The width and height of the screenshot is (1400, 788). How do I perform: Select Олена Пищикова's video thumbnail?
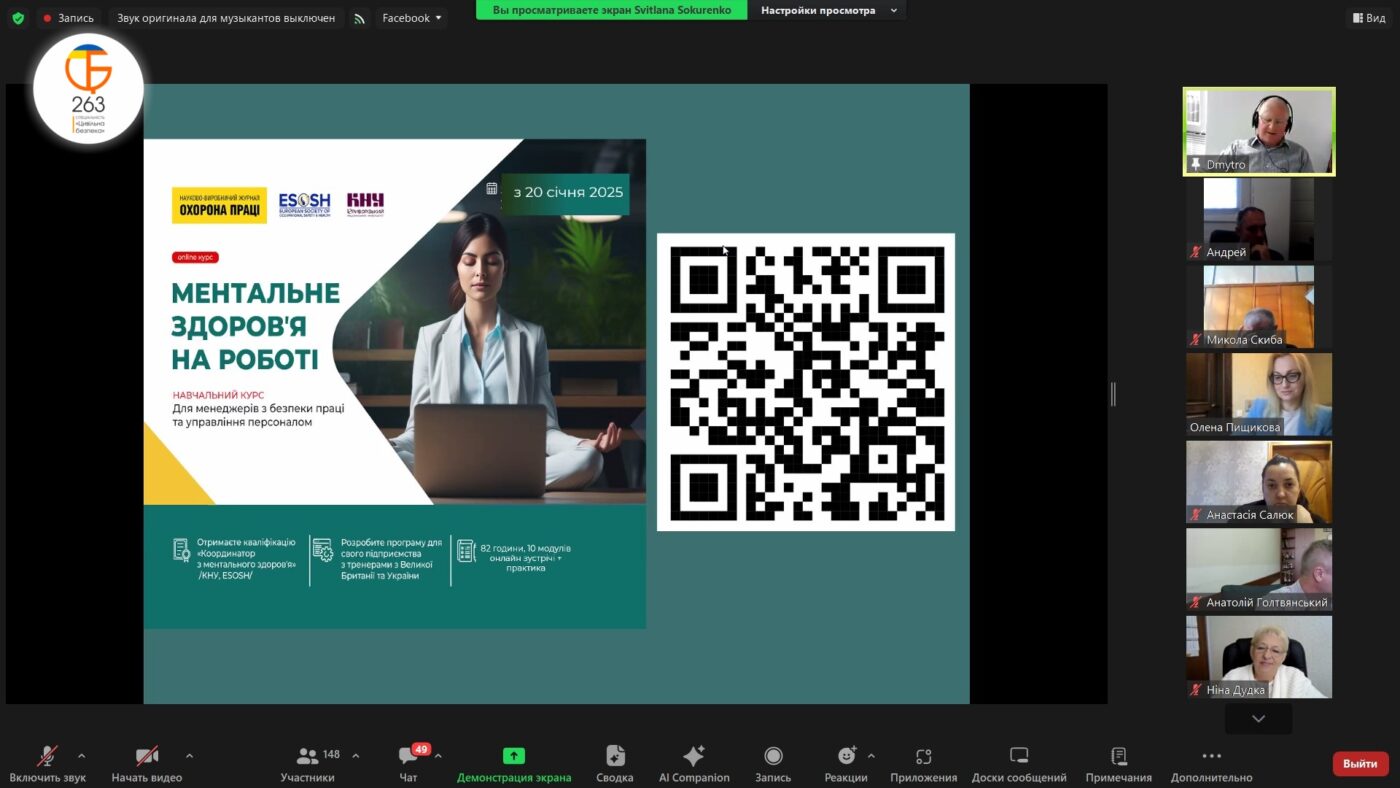(1259, 394)
